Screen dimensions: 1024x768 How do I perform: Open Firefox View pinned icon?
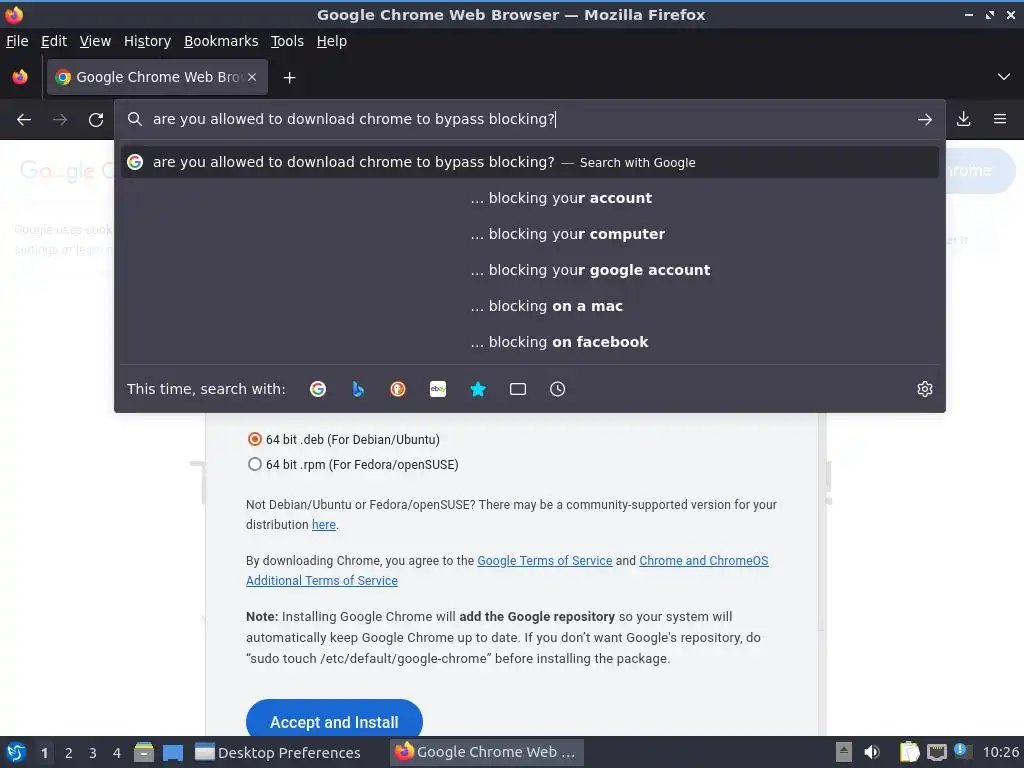pos(20,77)
